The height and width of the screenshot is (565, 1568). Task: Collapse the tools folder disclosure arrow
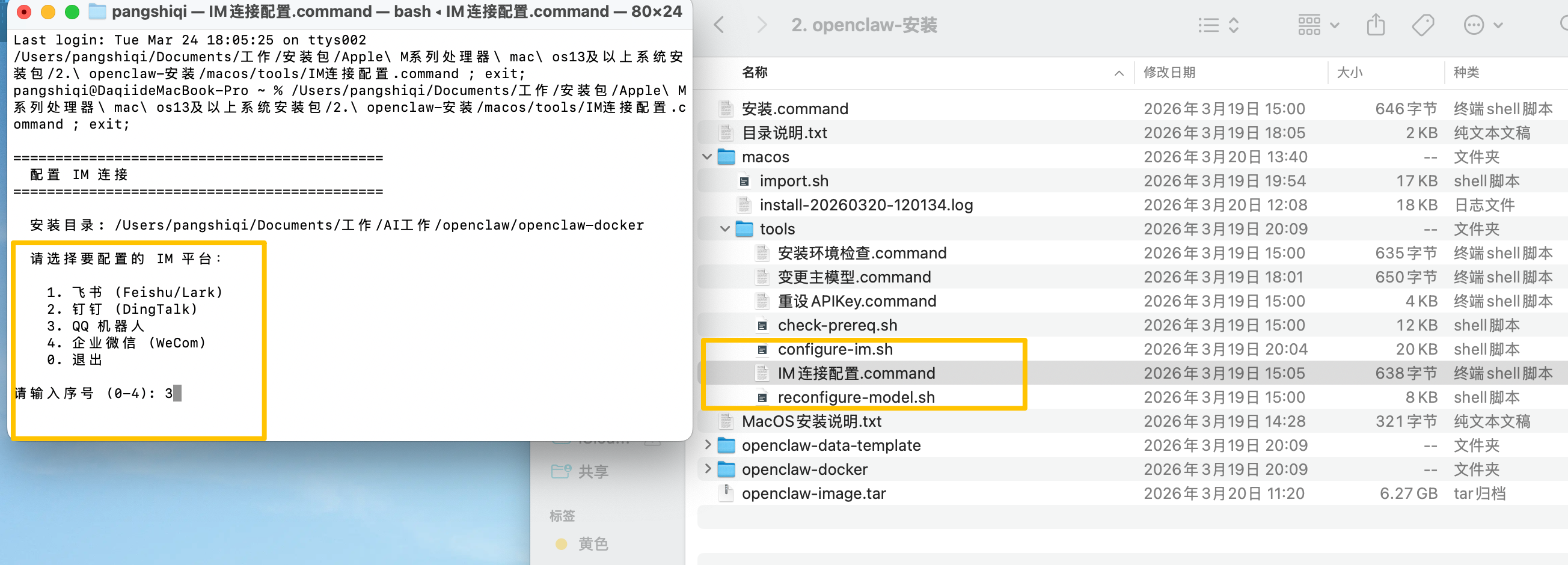724,229
